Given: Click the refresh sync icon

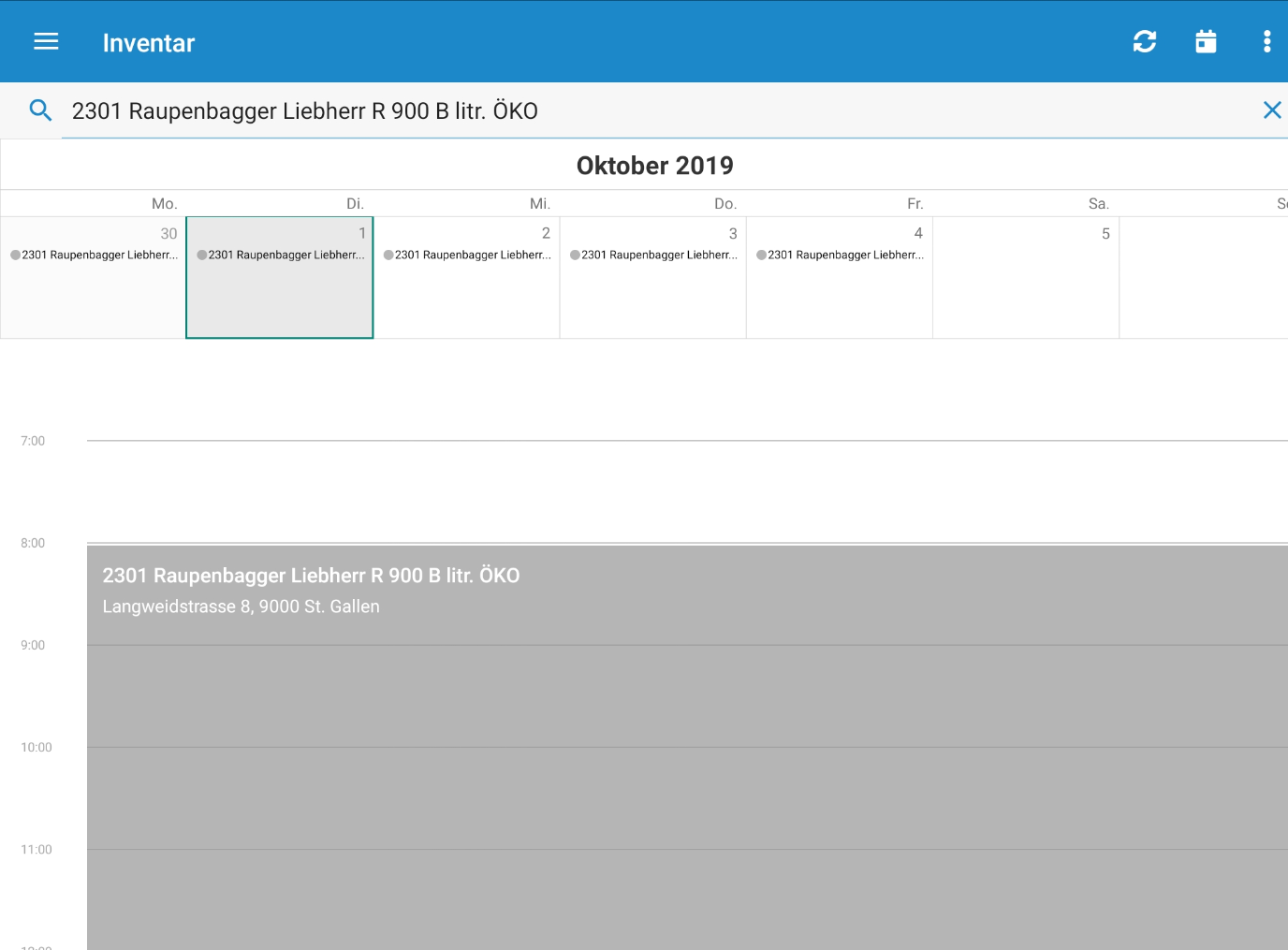Looking at the screenshot, I should pos(1144,42).
